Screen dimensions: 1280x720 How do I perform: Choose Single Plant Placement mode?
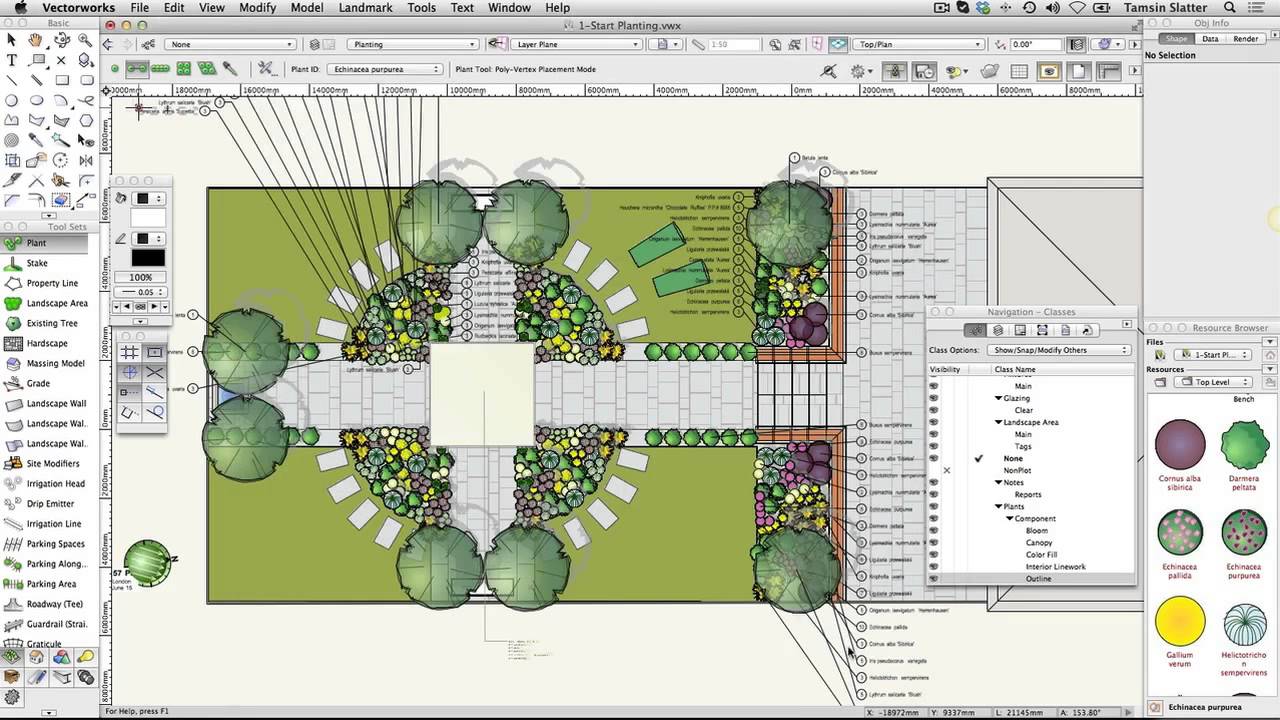[x=115, y=69]
